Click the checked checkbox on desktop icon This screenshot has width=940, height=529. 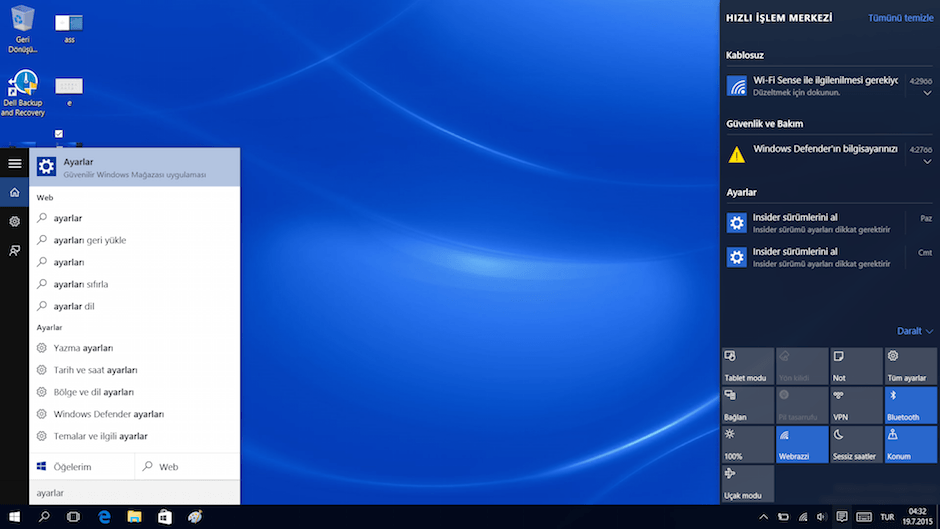(x=59, y=134)
